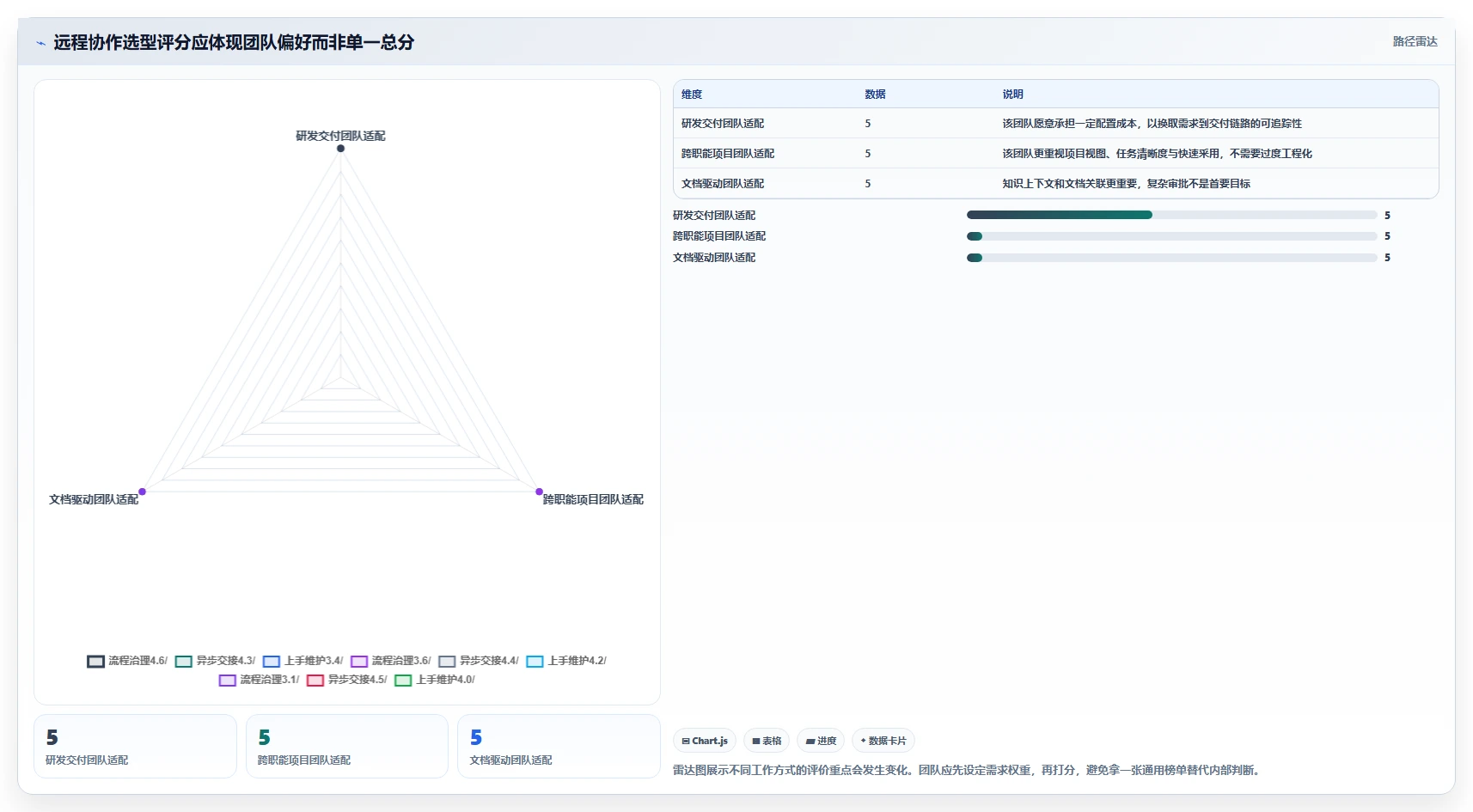The height and width of the screenshot is (812, 1473).
Task: Select table row 研发交付团队适配
Action: (x=1056, y=124)
